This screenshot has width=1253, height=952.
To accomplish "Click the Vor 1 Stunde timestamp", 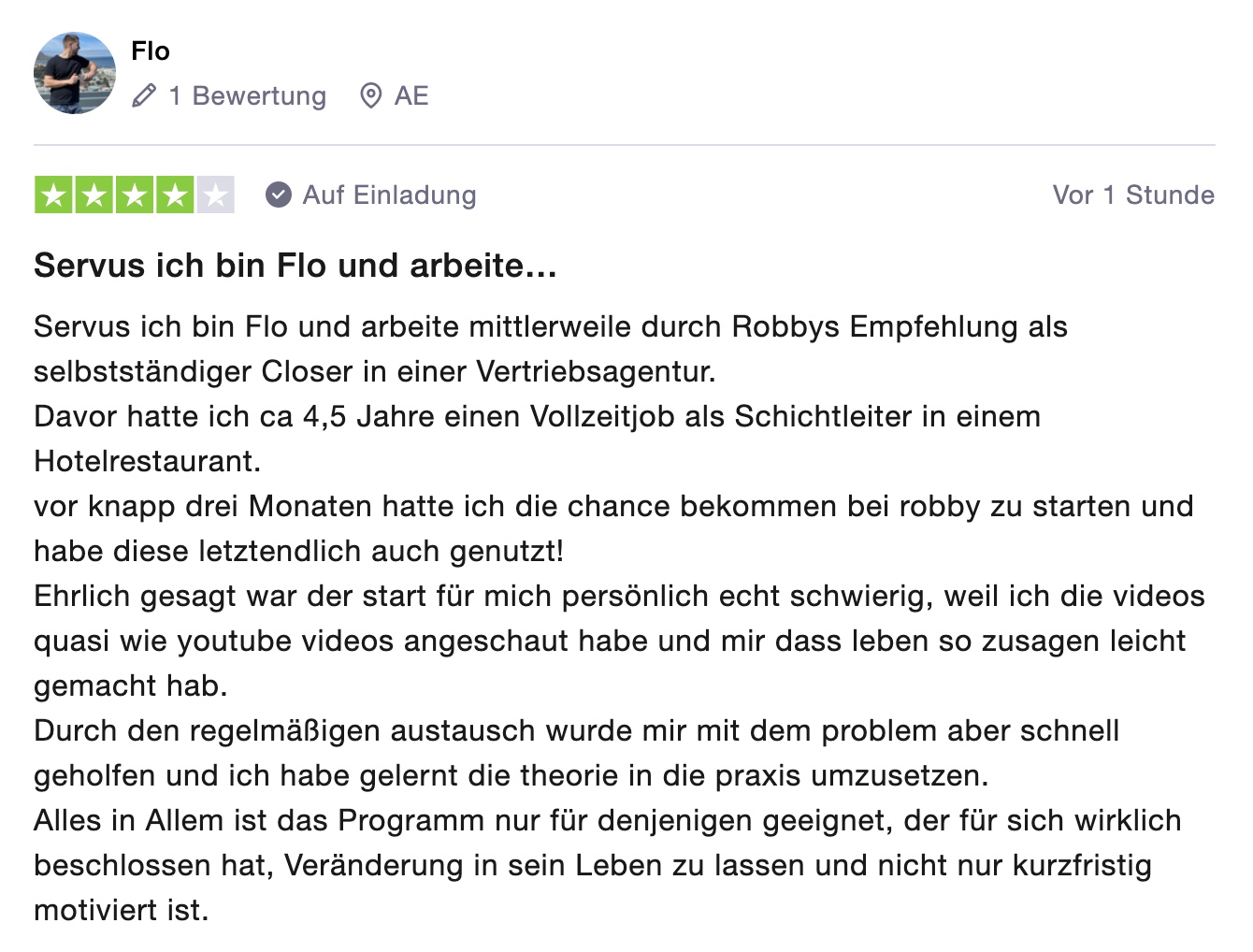I will (1133, 195).
